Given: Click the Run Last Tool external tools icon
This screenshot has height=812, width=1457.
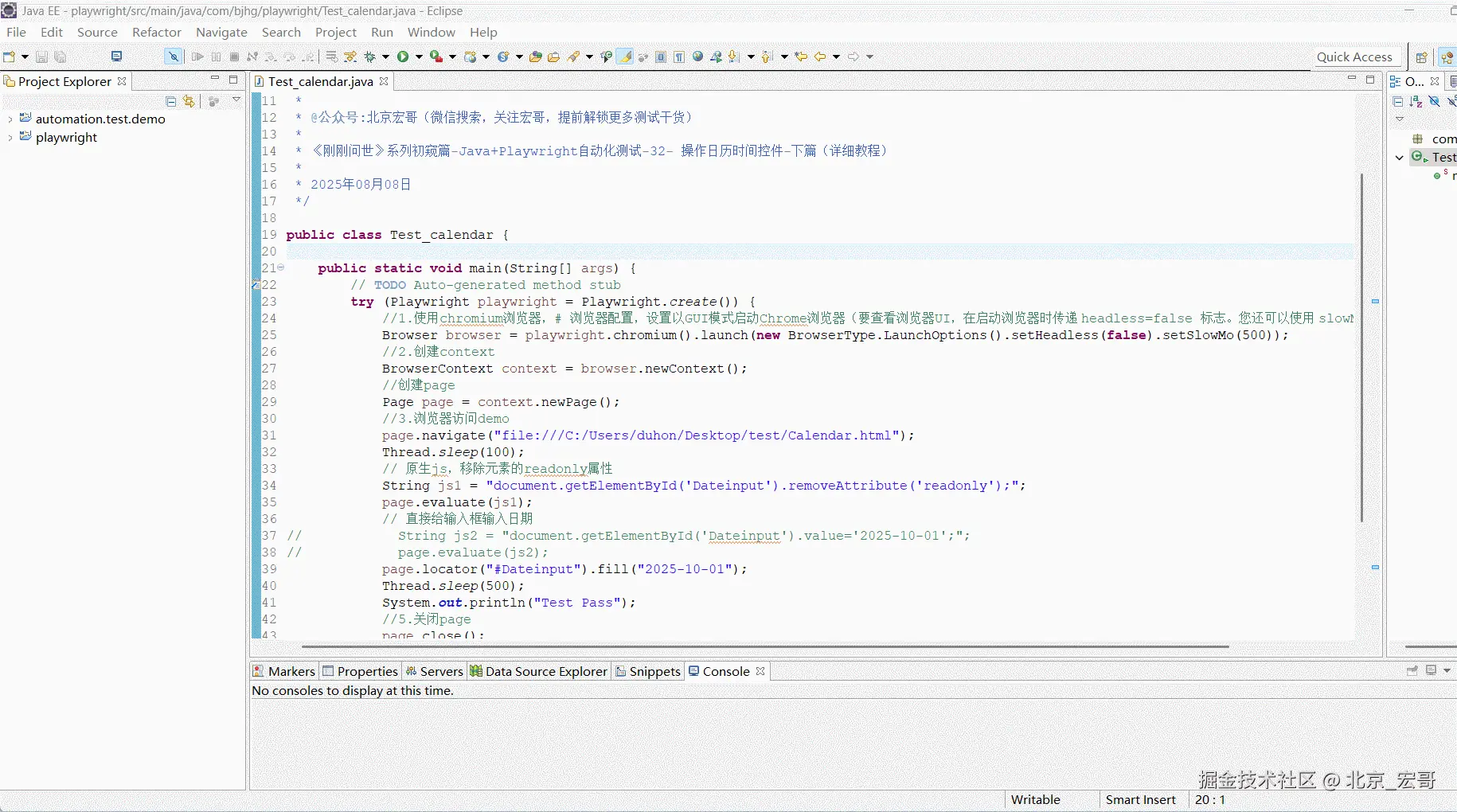Looking at the screenshot, I should click(436, 57).
